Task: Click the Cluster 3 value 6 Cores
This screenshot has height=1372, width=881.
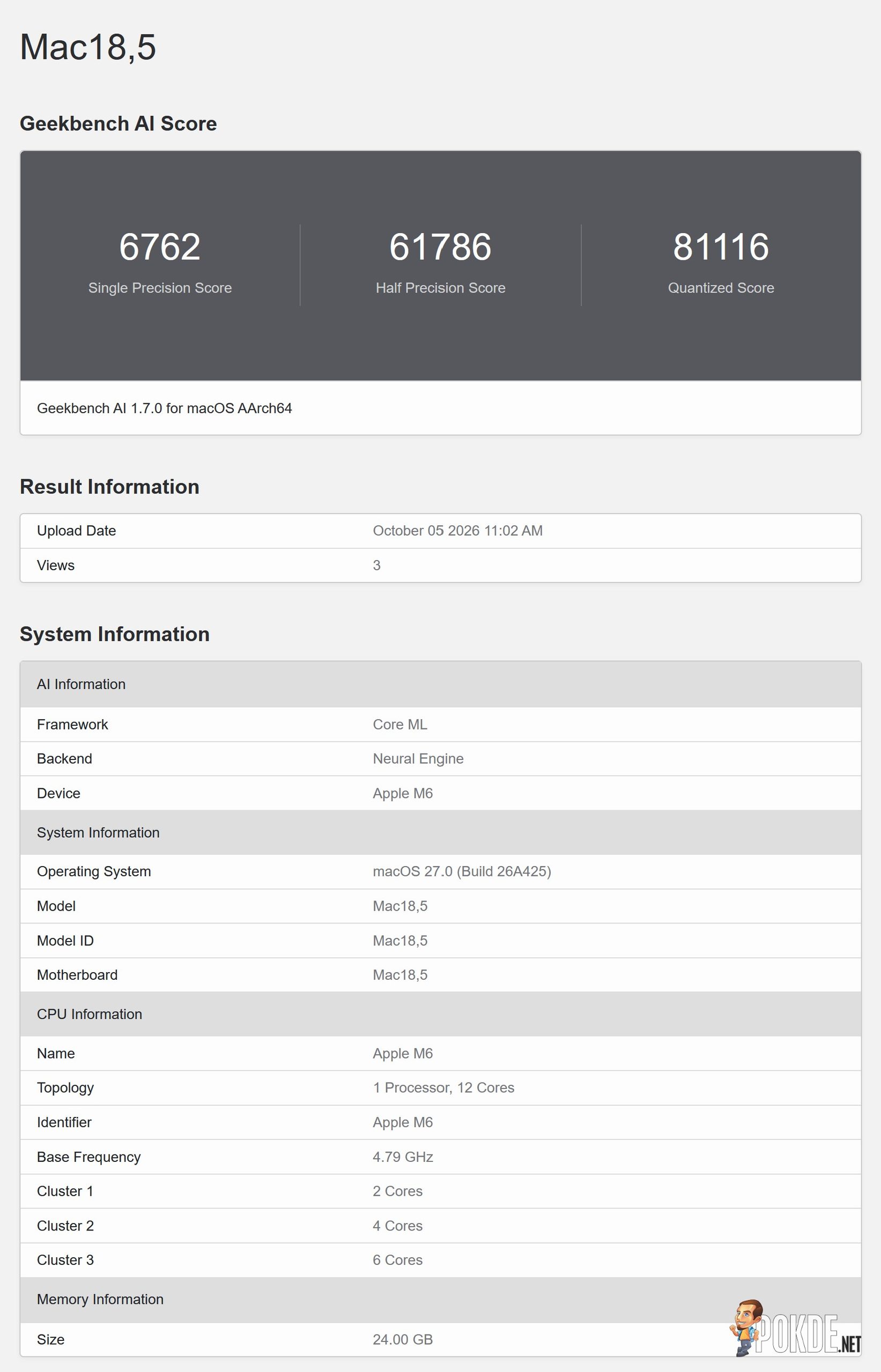Action: click(397, 1260)
